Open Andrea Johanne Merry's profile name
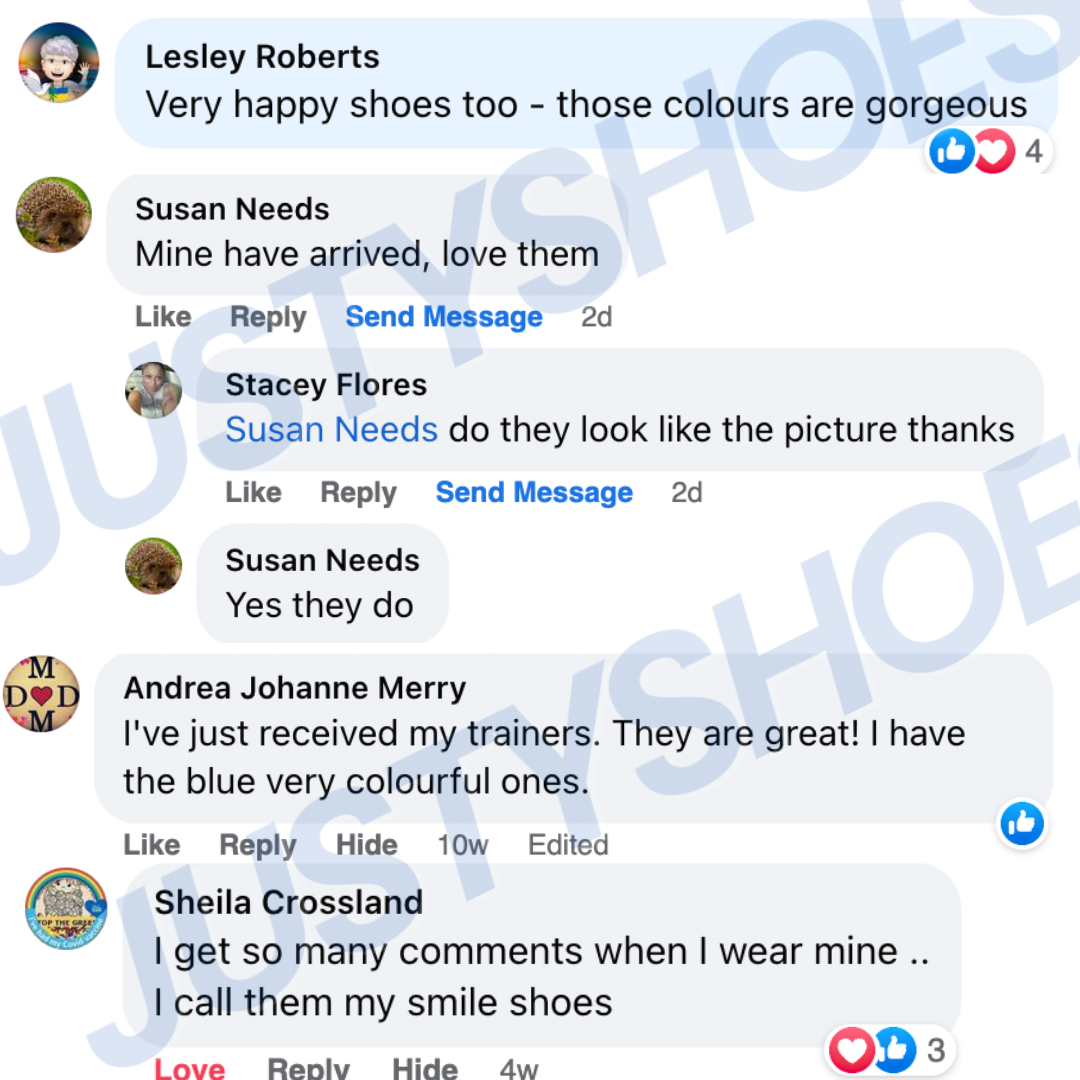This screenshot has height=1080, width=1080. pyautogui.click(x=295, y=687)
